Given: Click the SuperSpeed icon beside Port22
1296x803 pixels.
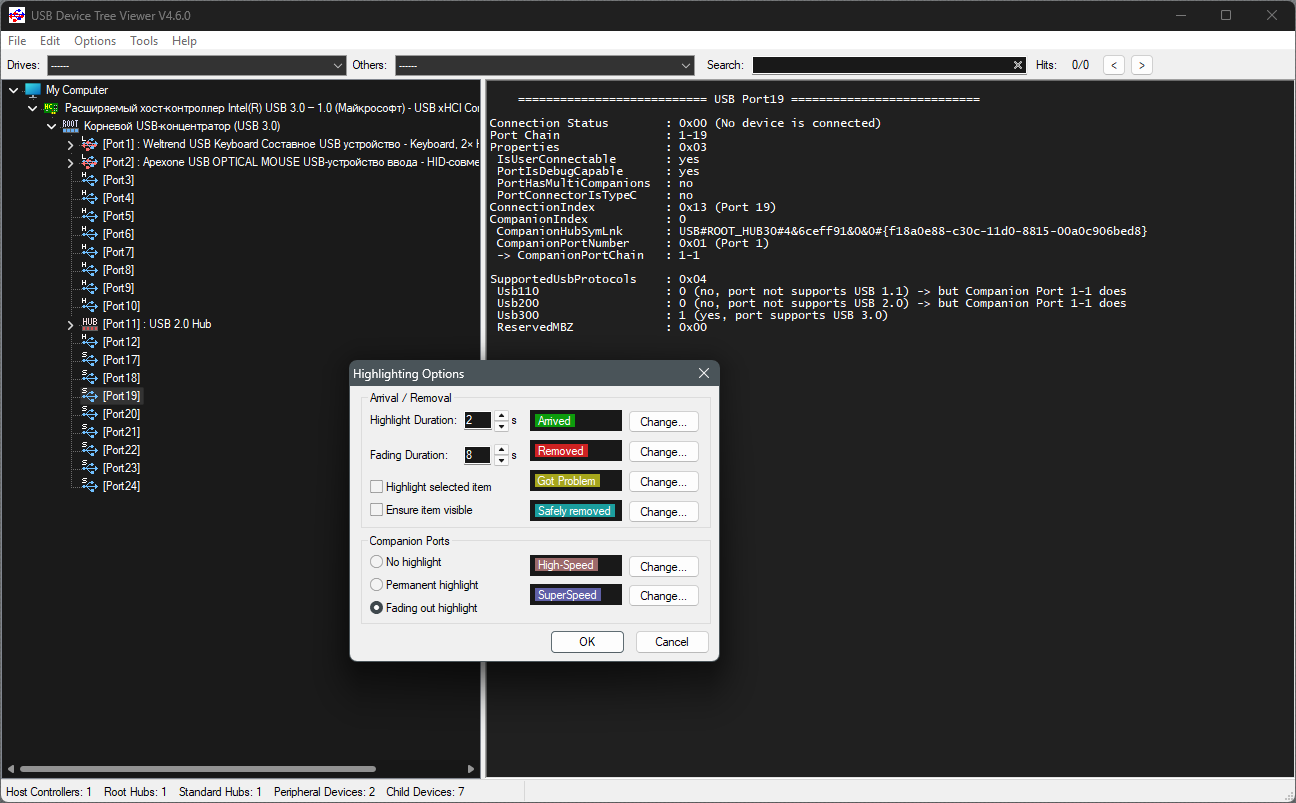Looking at the screenshot, I should [89, 450].
